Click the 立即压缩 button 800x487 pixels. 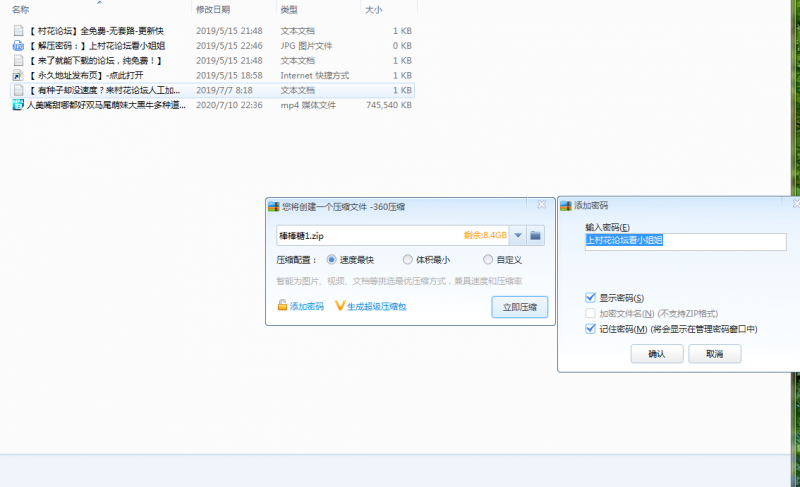click(x=519, y=307)
